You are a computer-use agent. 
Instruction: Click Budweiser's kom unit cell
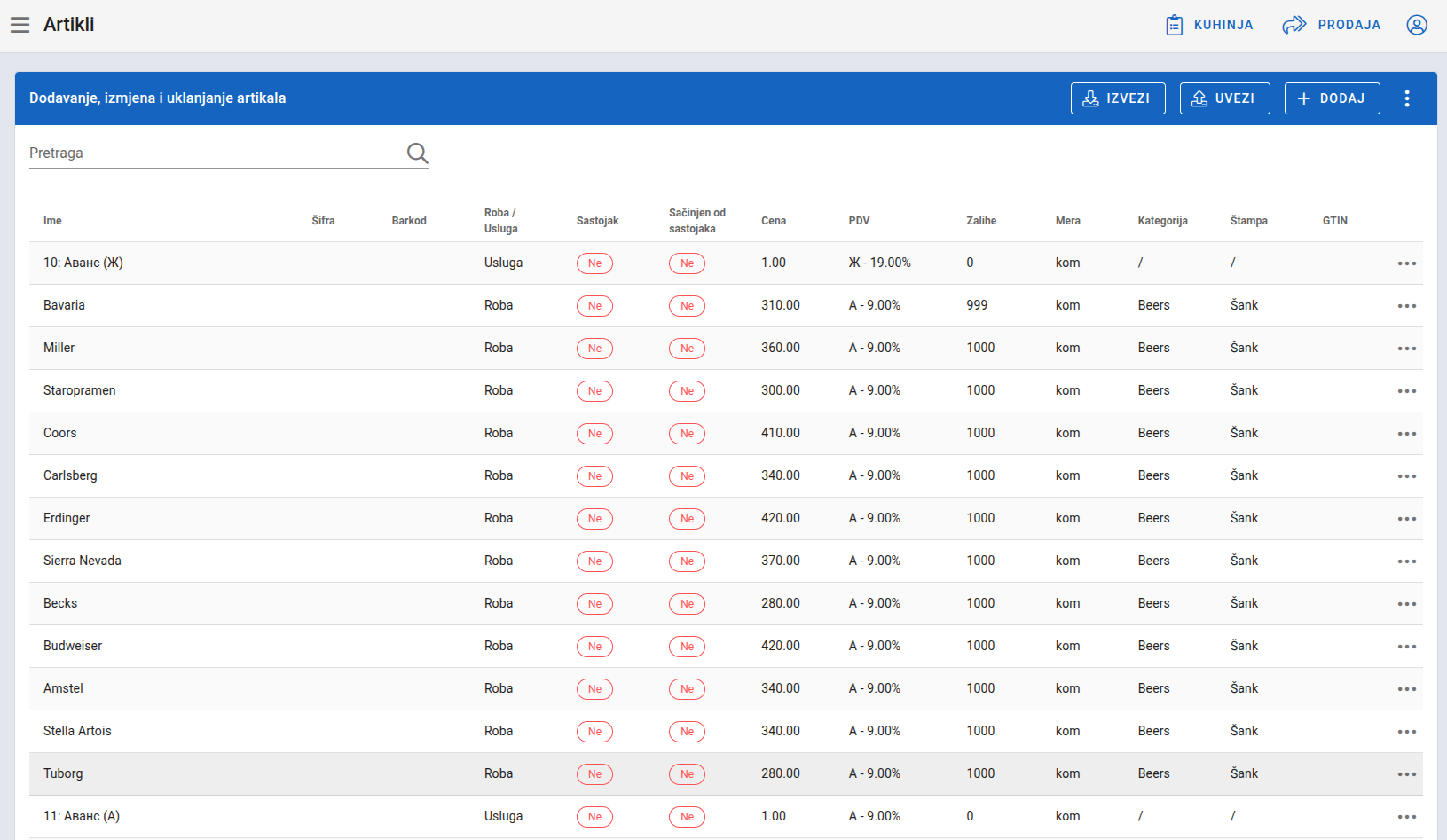1067,646
